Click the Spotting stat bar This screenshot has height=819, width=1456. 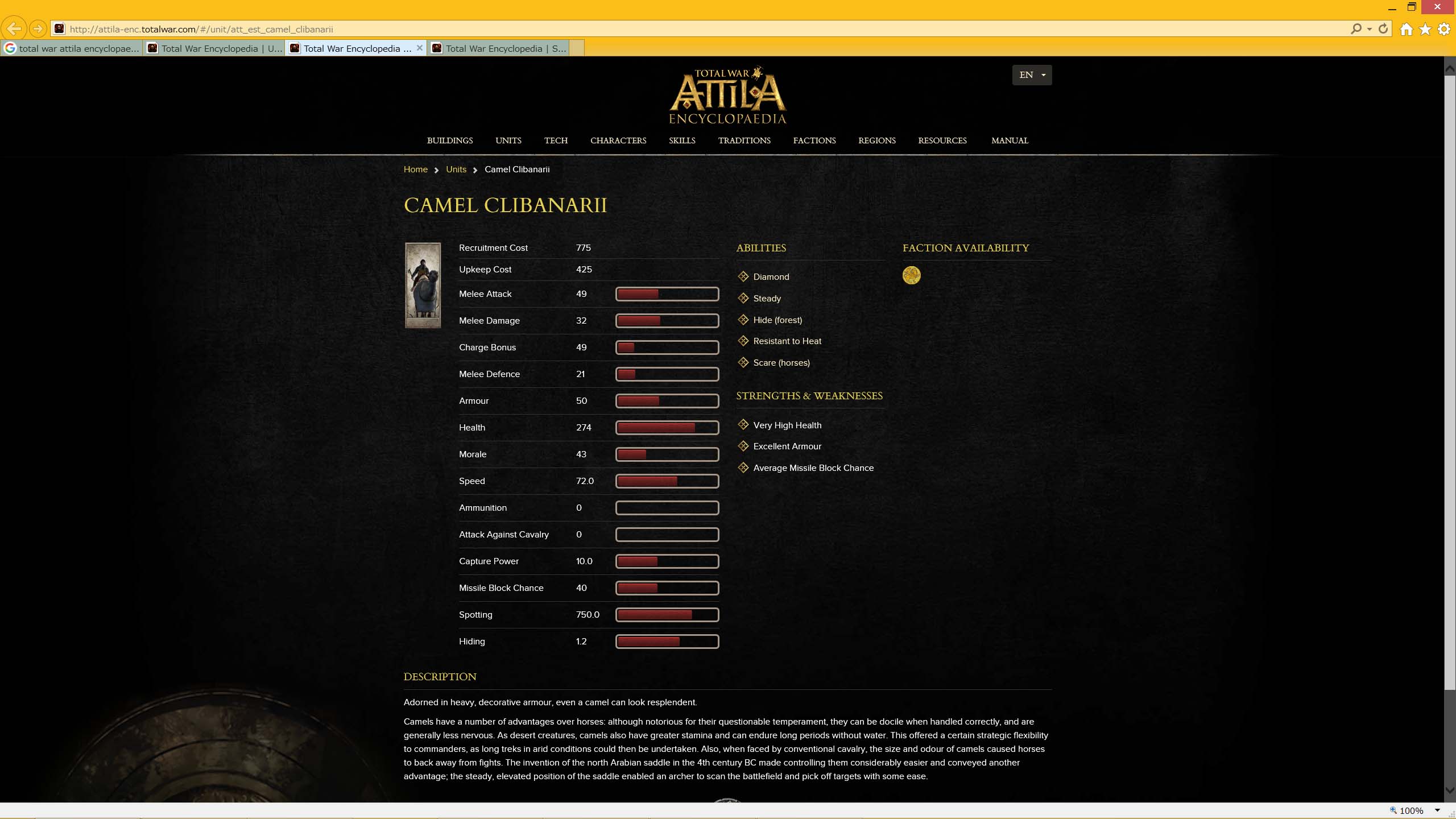(667, 614)
